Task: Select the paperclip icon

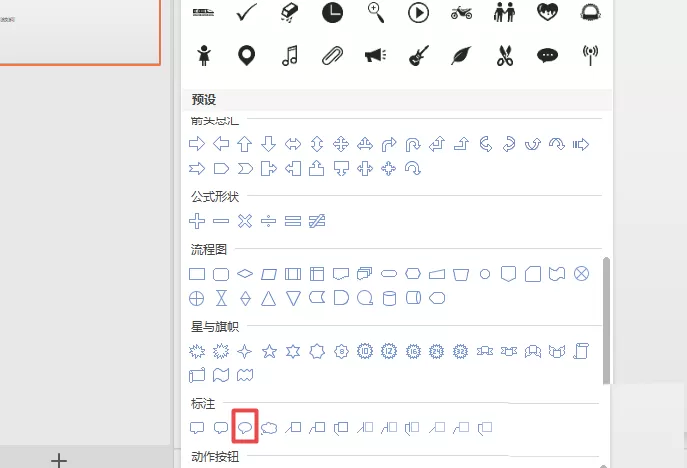Action: tap(333, 56)
